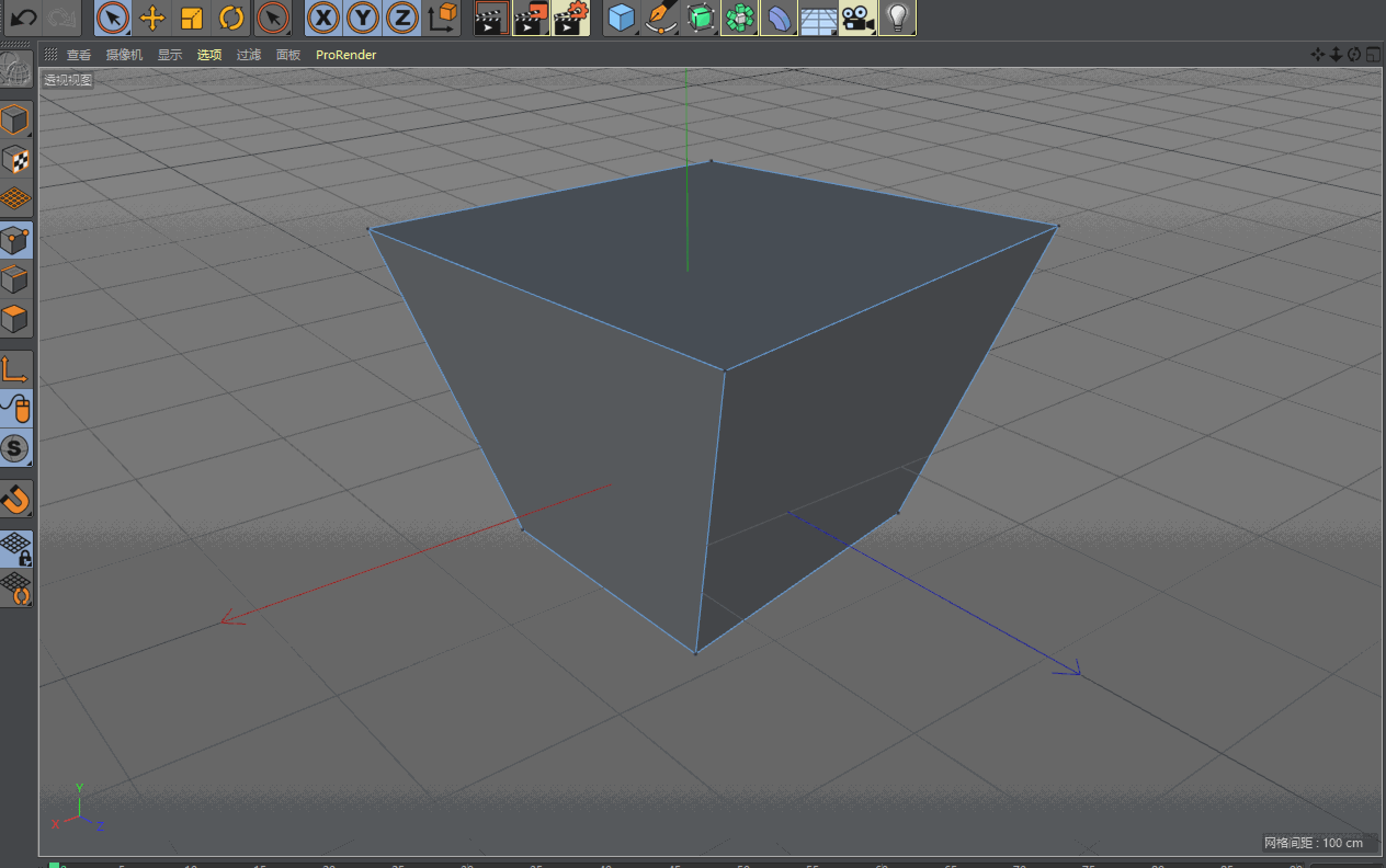This screenshot has height=868, width=1386.
Task: Add a light with the bulb icon
Action: pyautogui.click(x=897, y=18)
